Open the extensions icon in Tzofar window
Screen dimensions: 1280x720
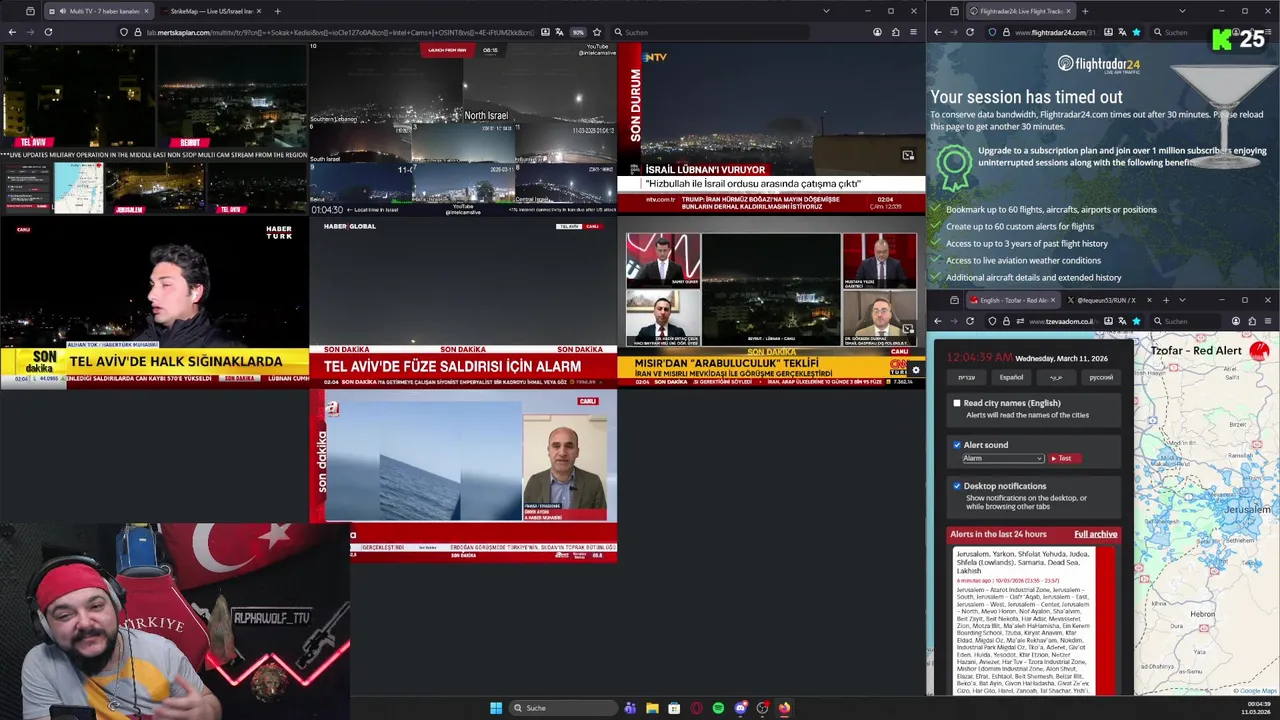[1252, 321]
